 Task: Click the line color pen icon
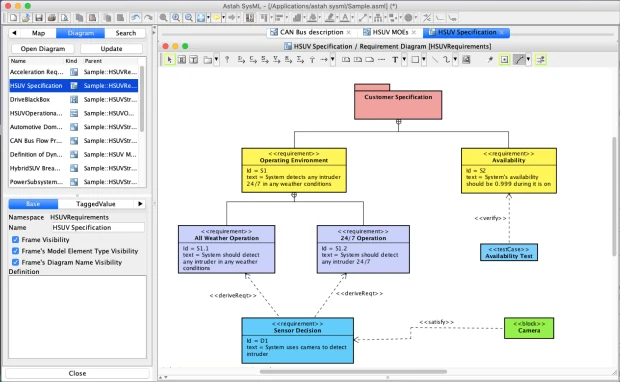(x=329, y=18)
